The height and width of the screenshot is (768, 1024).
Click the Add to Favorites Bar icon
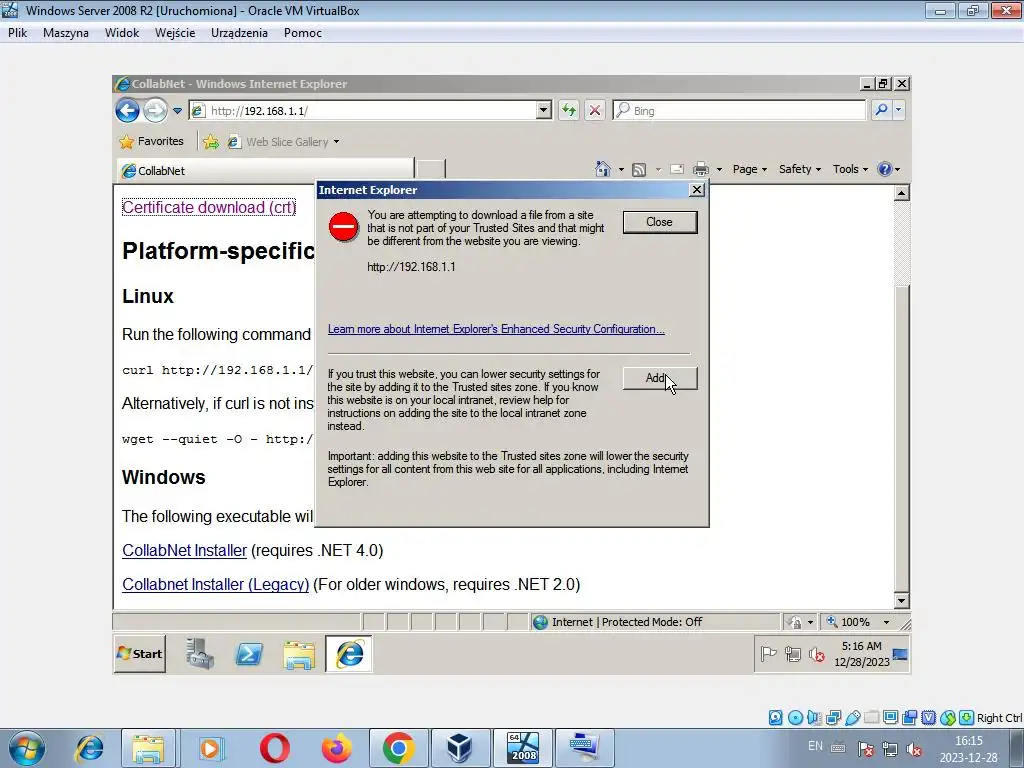[x=211, y=142]
